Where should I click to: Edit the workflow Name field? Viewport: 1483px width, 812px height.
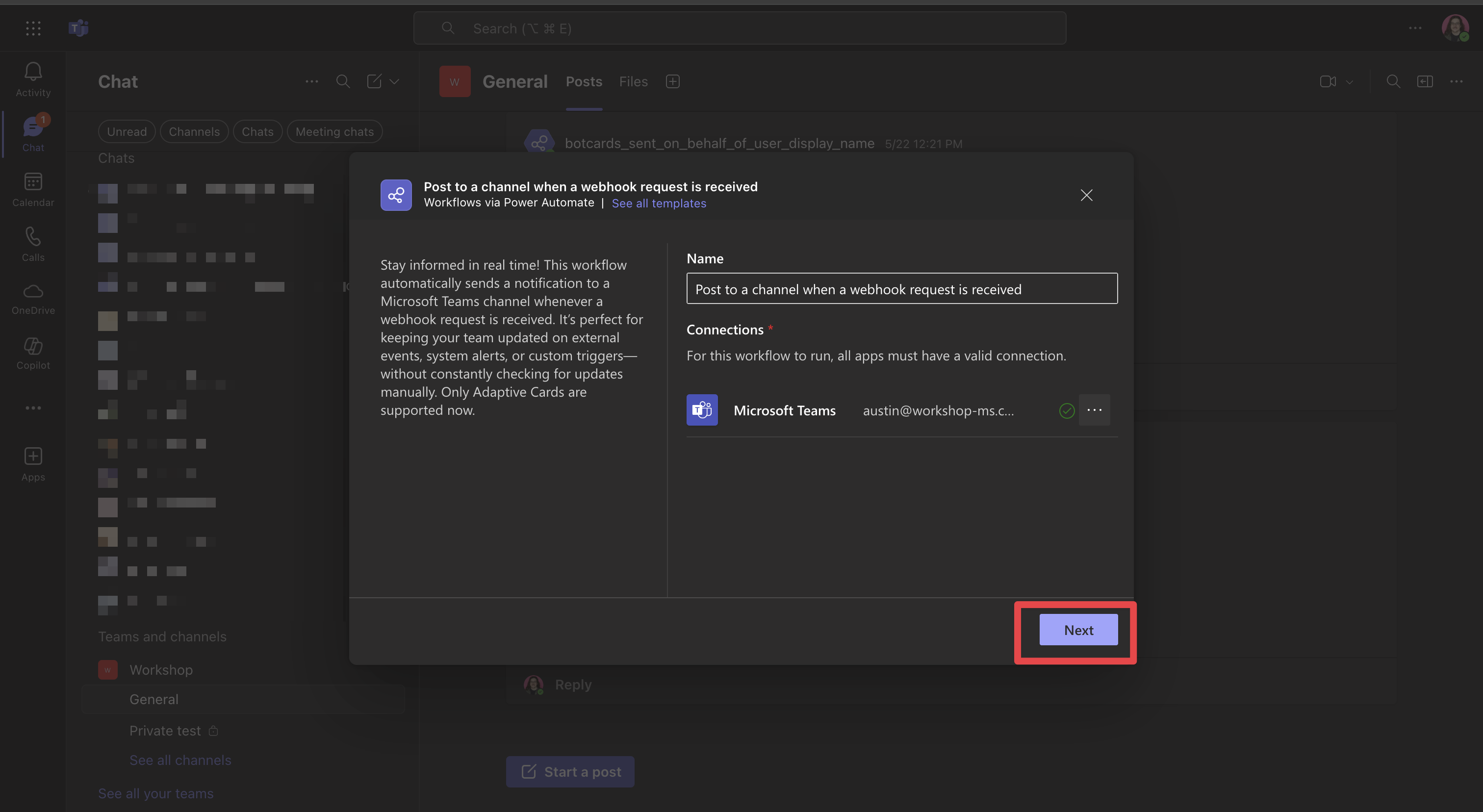click(x=901, y=288)
